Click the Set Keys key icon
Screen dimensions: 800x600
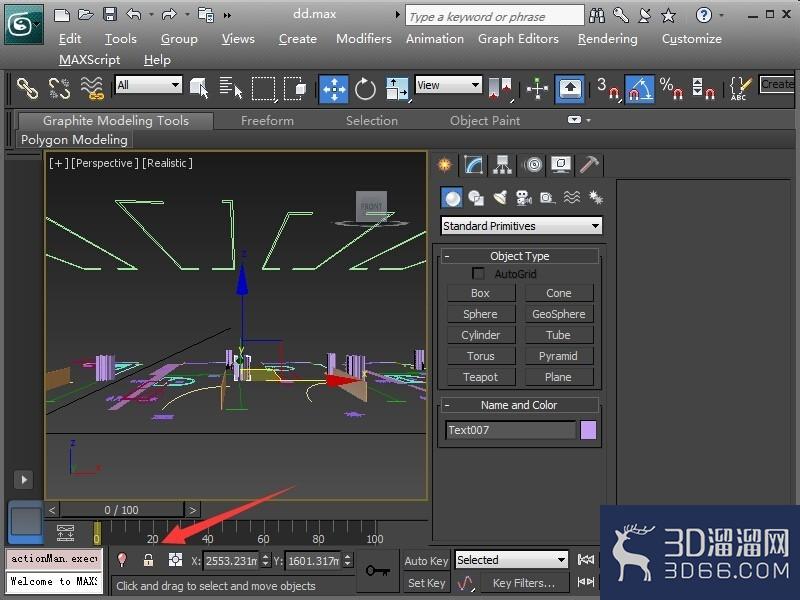point(377,570)
